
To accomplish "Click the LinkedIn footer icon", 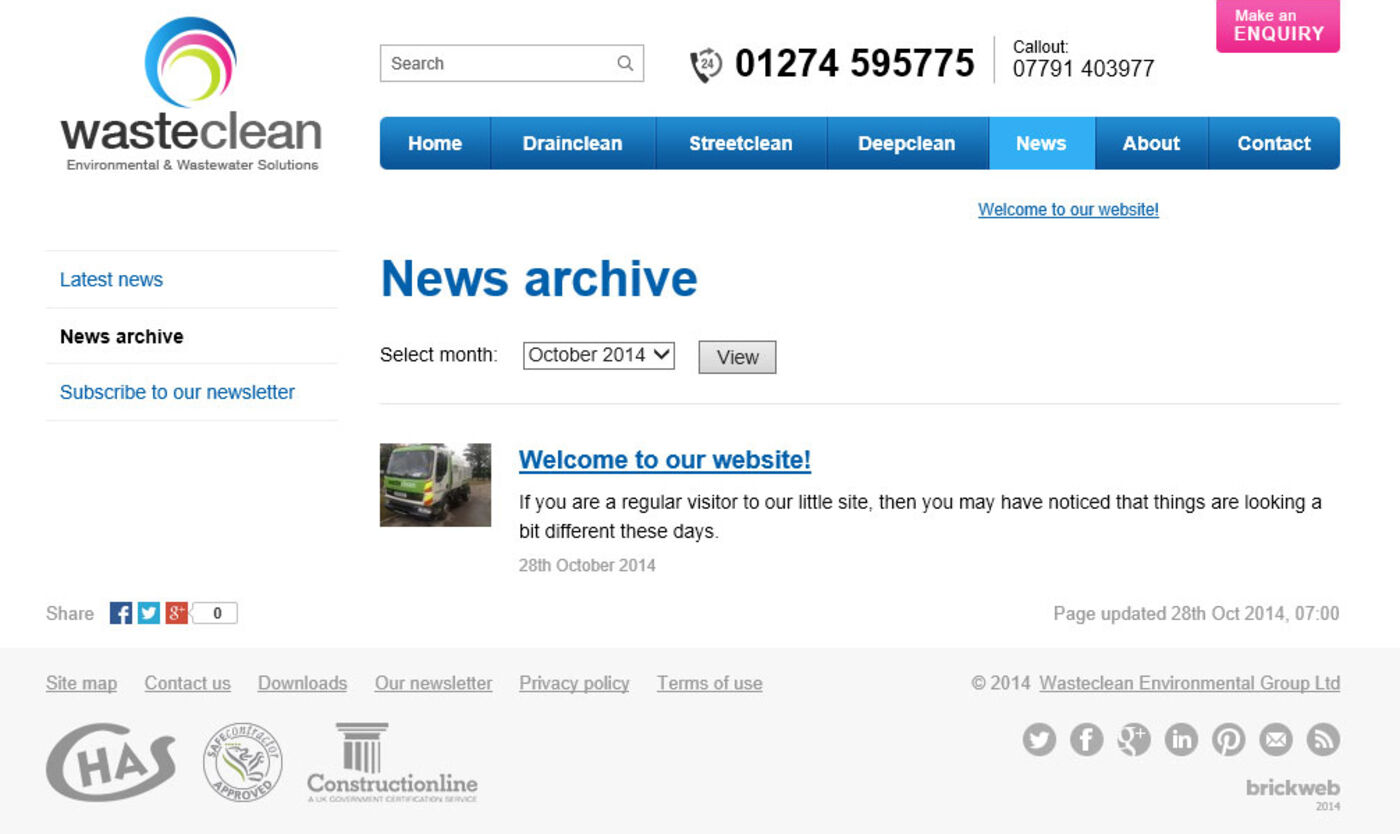I will 1181,740.
